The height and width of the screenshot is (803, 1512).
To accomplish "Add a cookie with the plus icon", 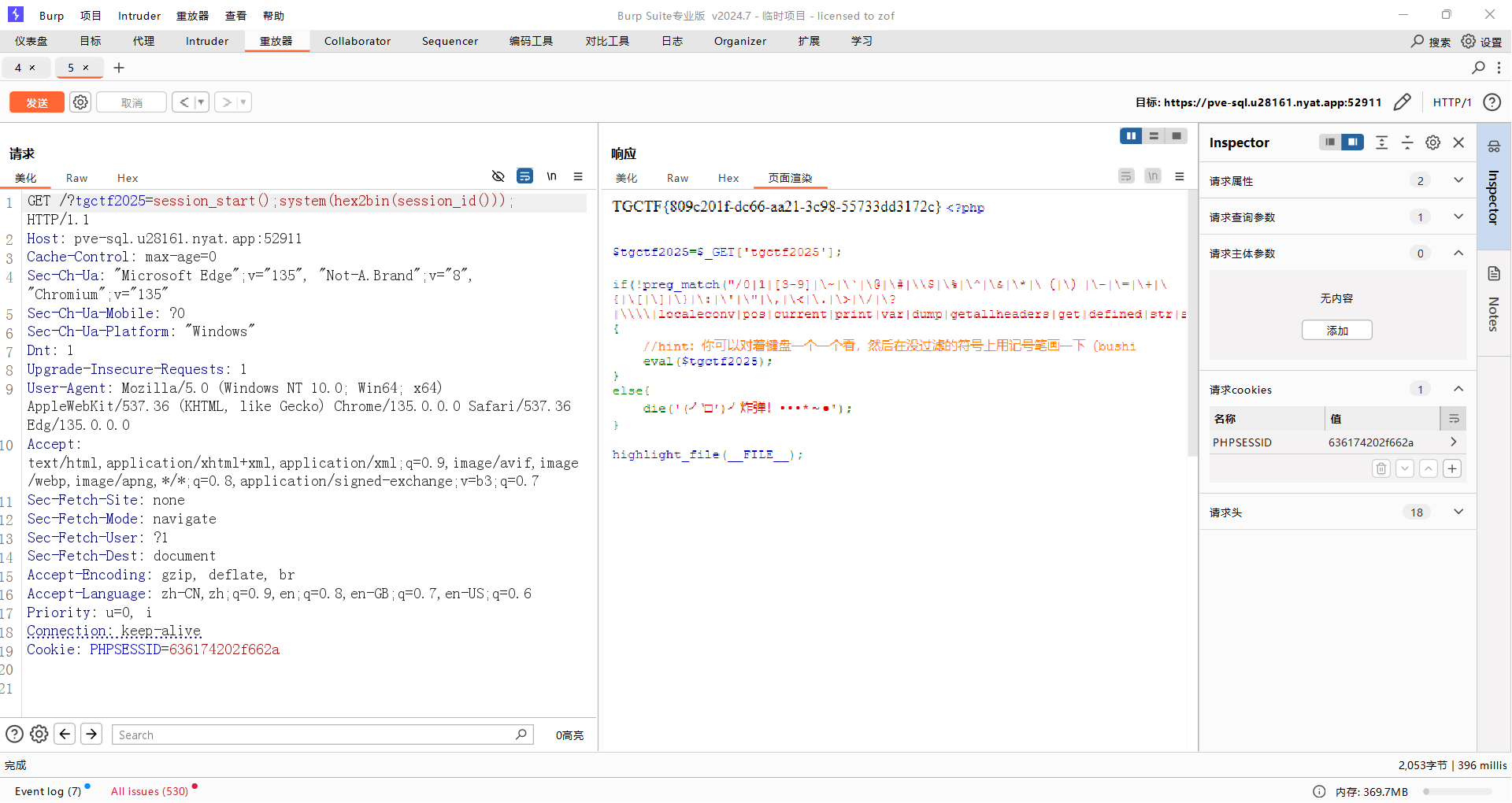I will point(1453,469).
